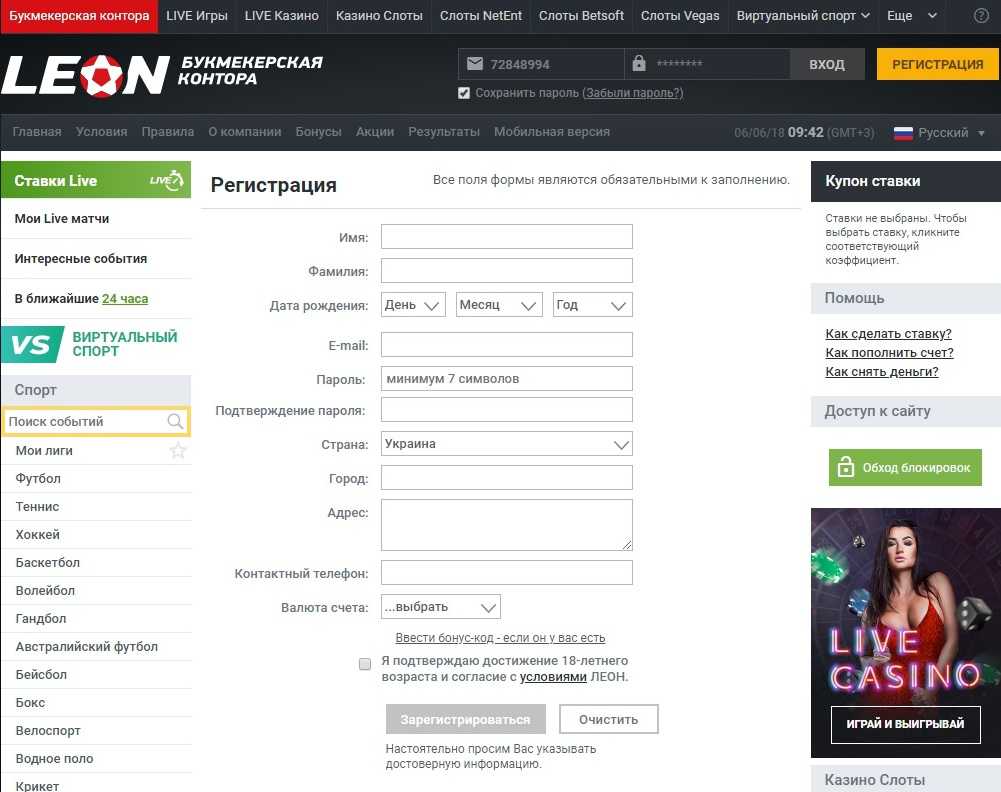Screen dimensions: 1001x792
Task: Open О компании in navigation bar
Action: tap(245, 132)
